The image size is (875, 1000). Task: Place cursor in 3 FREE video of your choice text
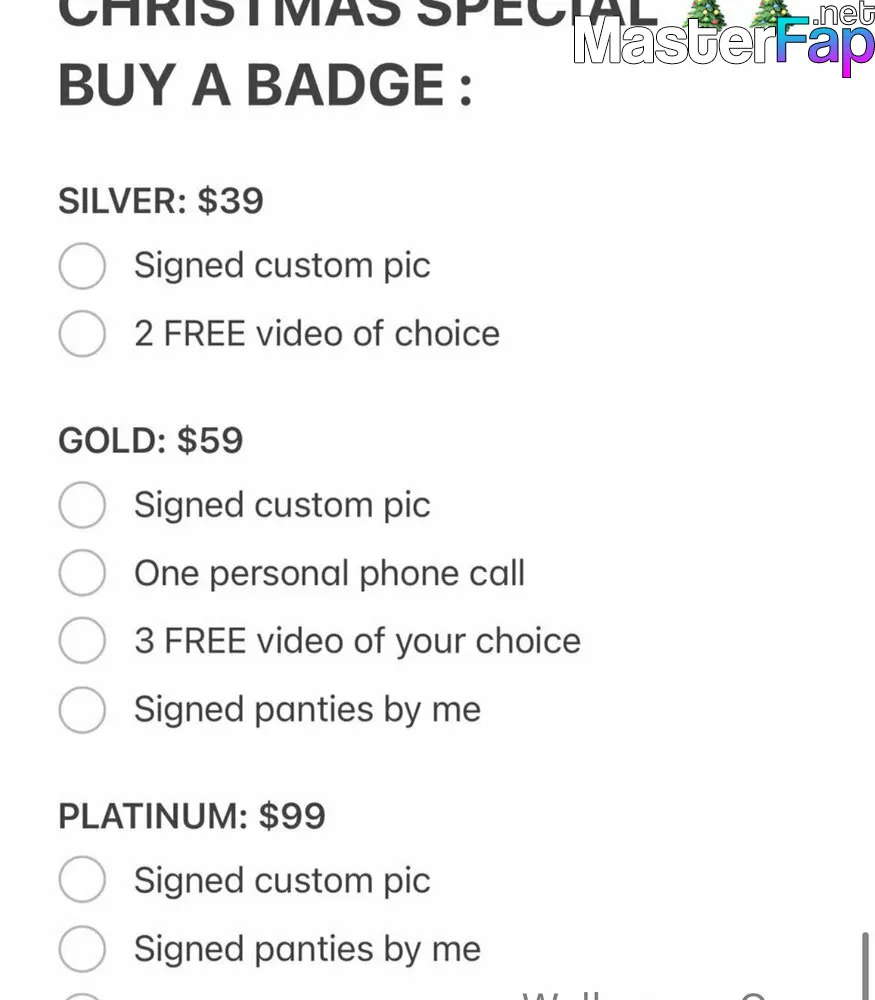tap(358, 641)
